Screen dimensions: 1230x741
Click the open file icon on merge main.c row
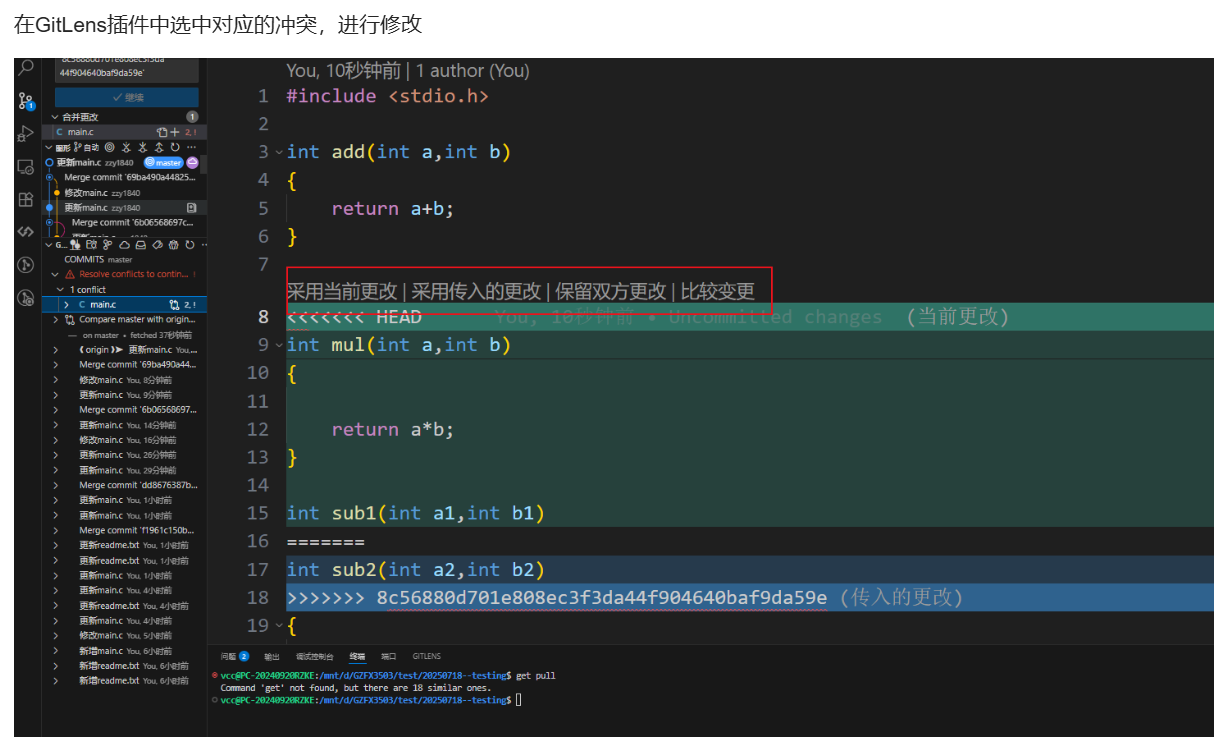(x=162, y=132)
